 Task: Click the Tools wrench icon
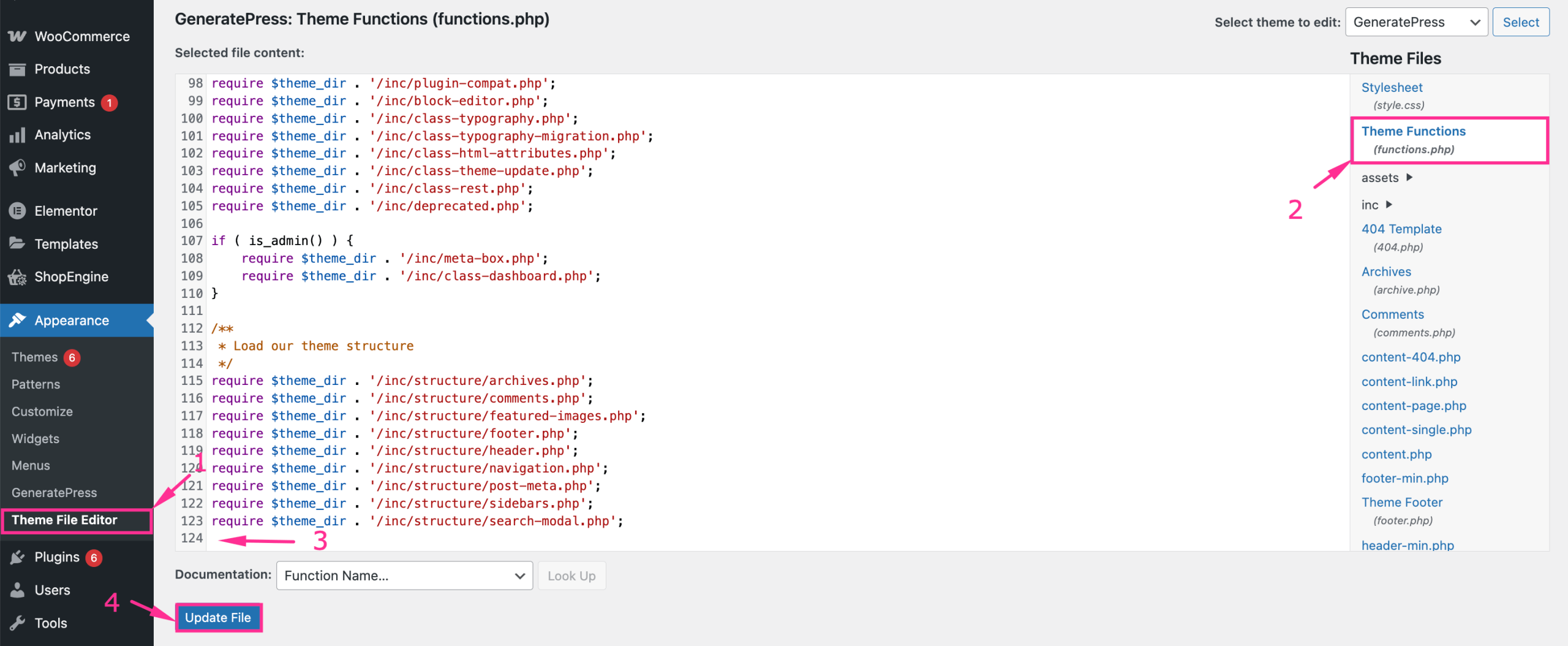[17, 623]
